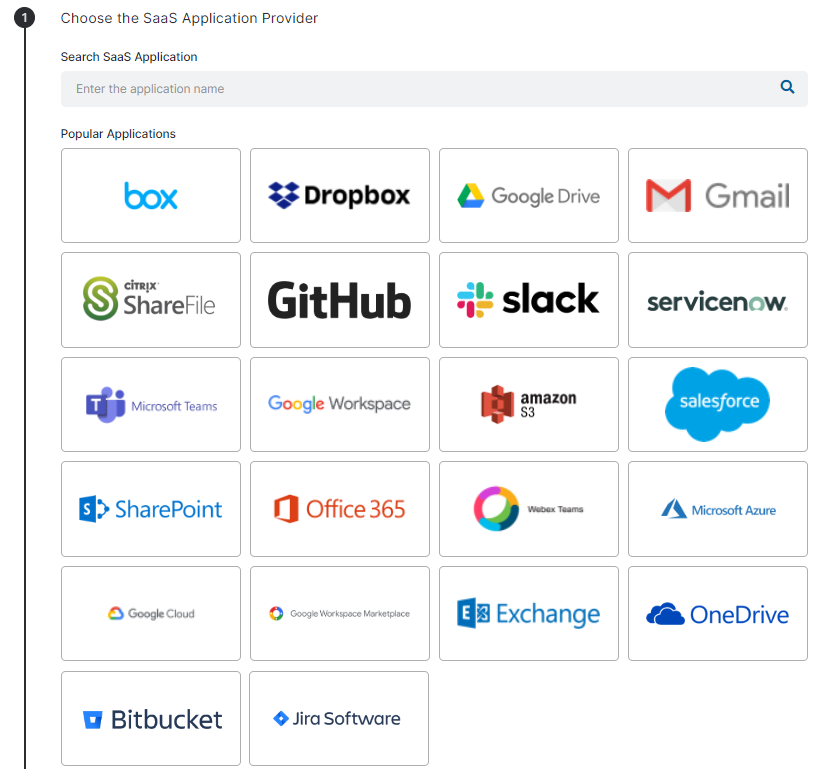The image size is (822, 776).
Task: Pick the Google Drive tile
Action: [x=529, y=195]
